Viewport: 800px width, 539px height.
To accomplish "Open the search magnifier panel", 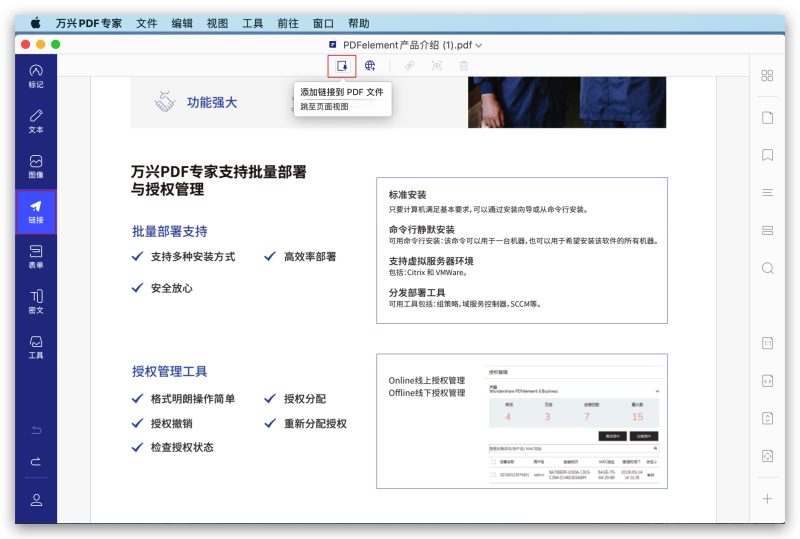I will click(767, 268).
